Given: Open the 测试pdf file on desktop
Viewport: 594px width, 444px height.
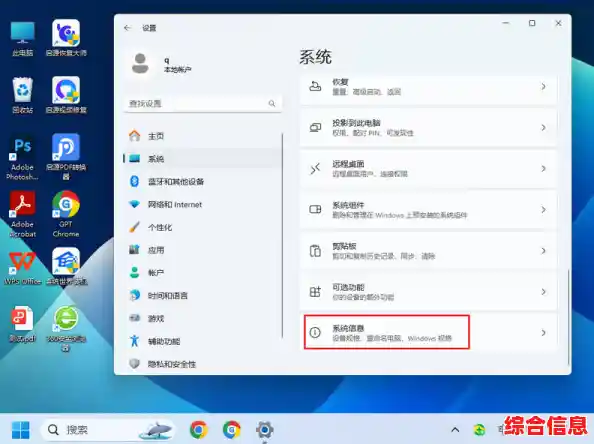Looking at the screenshot, I should [23, 324].
